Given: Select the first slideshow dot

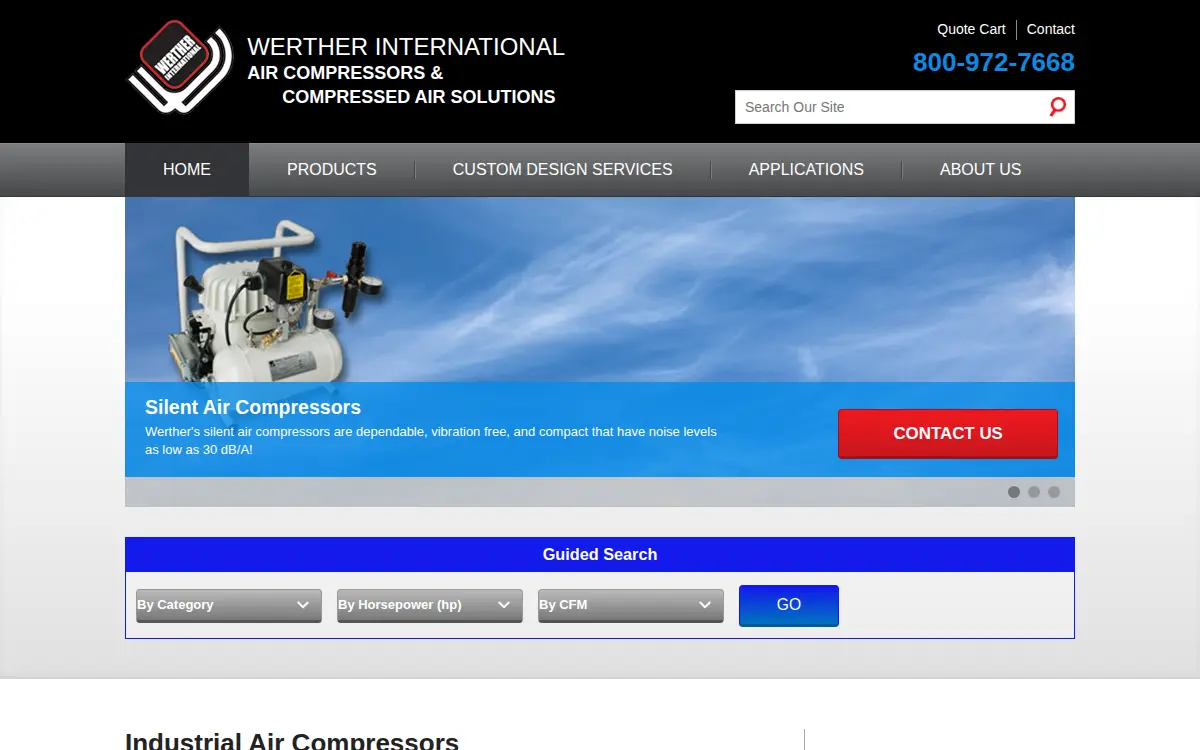Looking at the screenshot, I should (x=1014, y=492).
